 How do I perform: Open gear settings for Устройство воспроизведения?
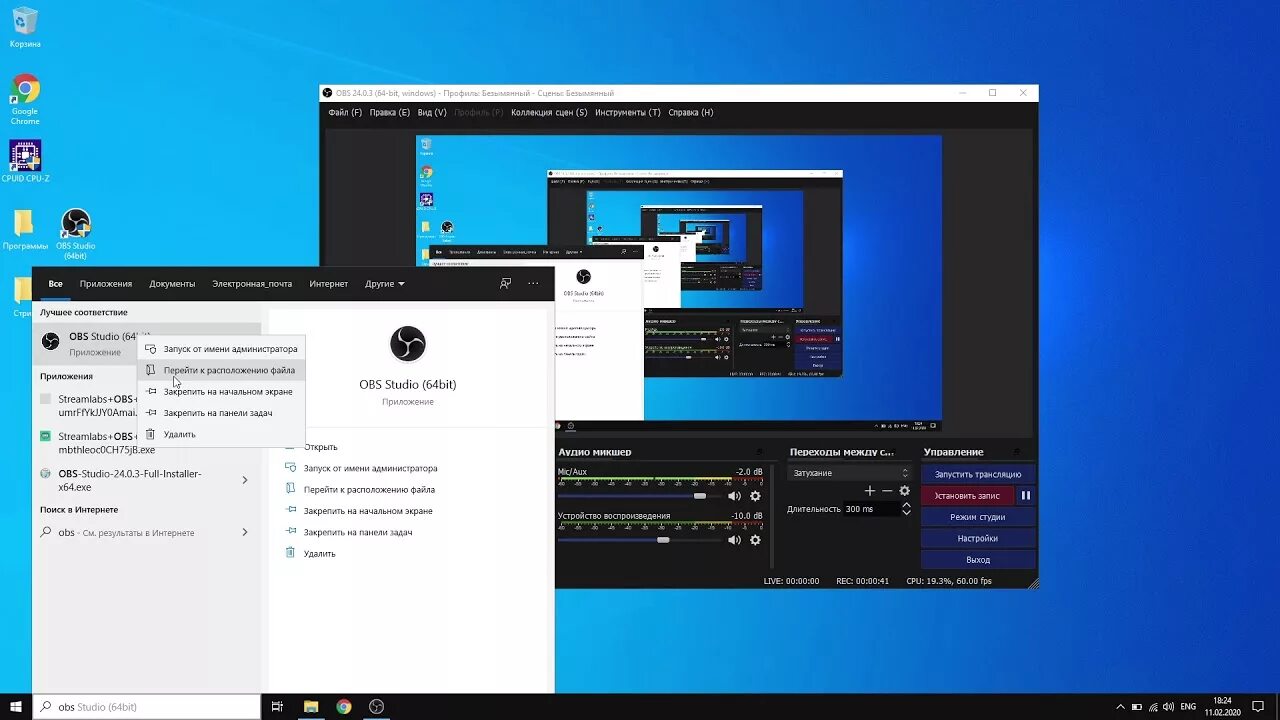pyautogui.click(x=755, y=540)
